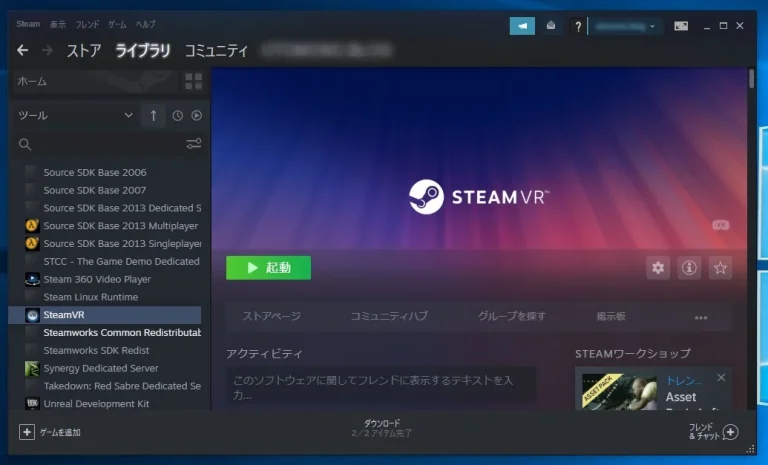Click the sort order up arrow button
The width and height of the screenshot is (768, 465).
(153, 116)
